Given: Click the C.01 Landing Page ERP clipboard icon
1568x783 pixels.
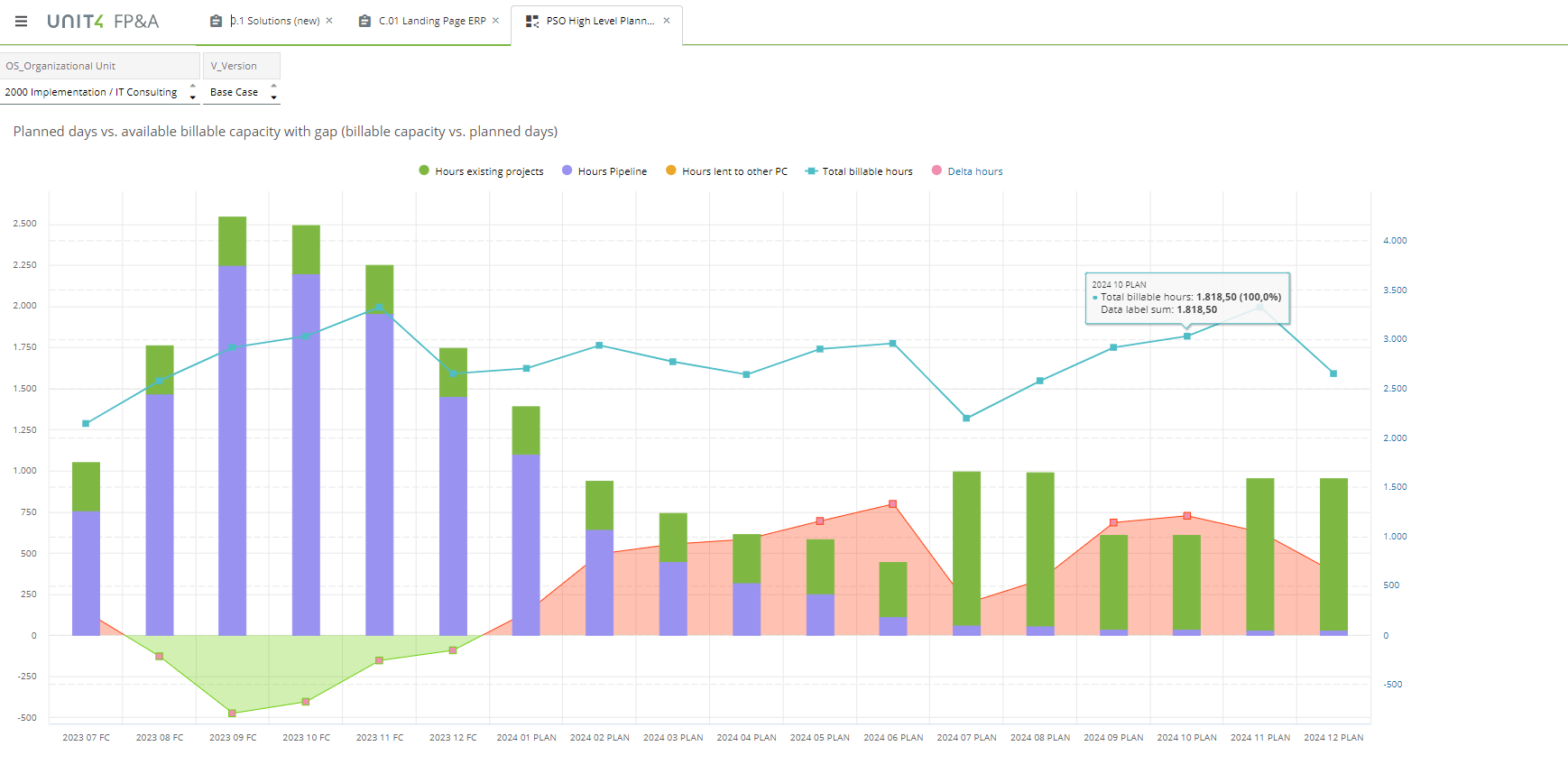Looking at the screenshot, I should [364, 21].
